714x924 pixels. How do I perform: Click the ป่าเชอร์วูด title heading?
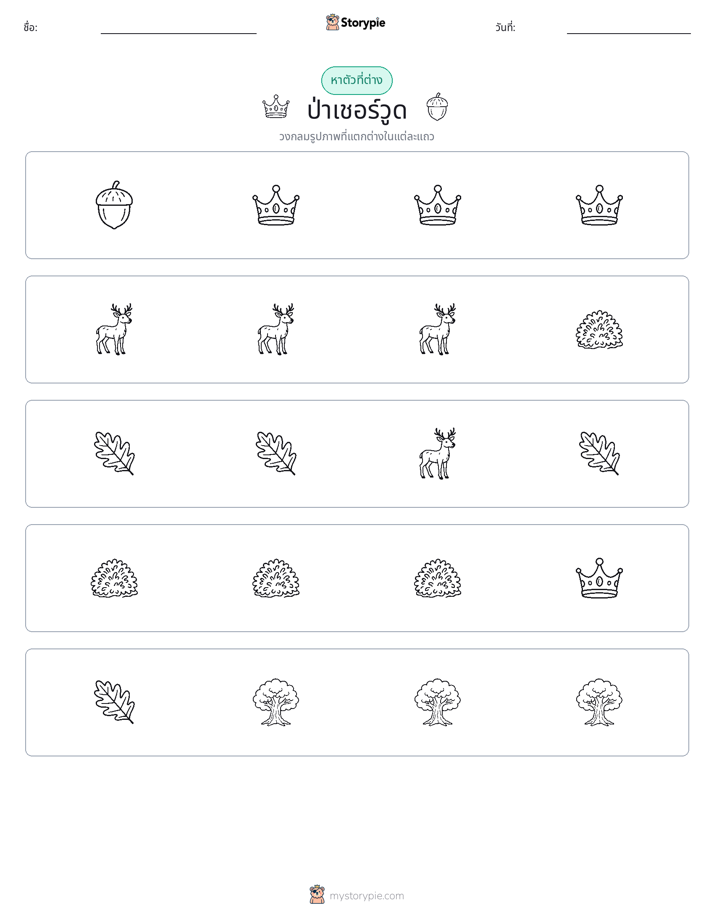pos(357,110)
